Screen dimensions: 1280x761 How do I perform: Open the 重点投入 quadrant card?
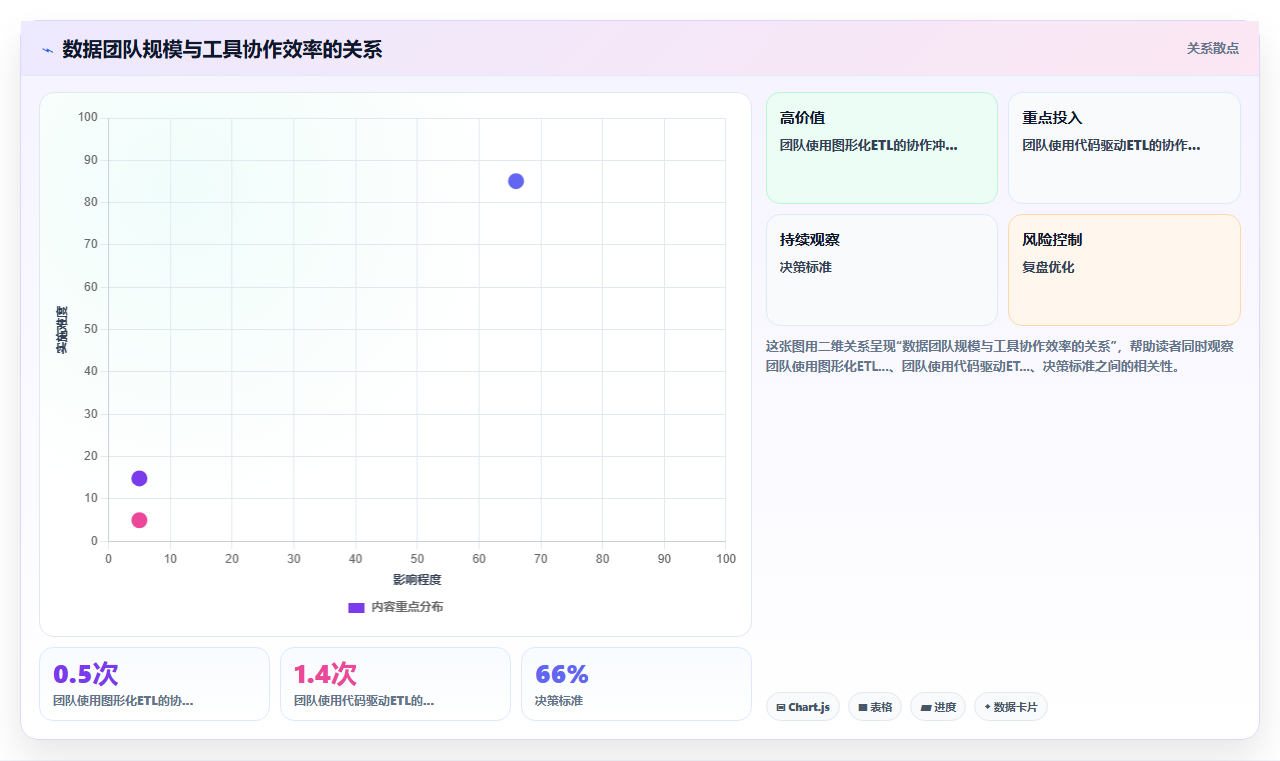click(1124, 148)
